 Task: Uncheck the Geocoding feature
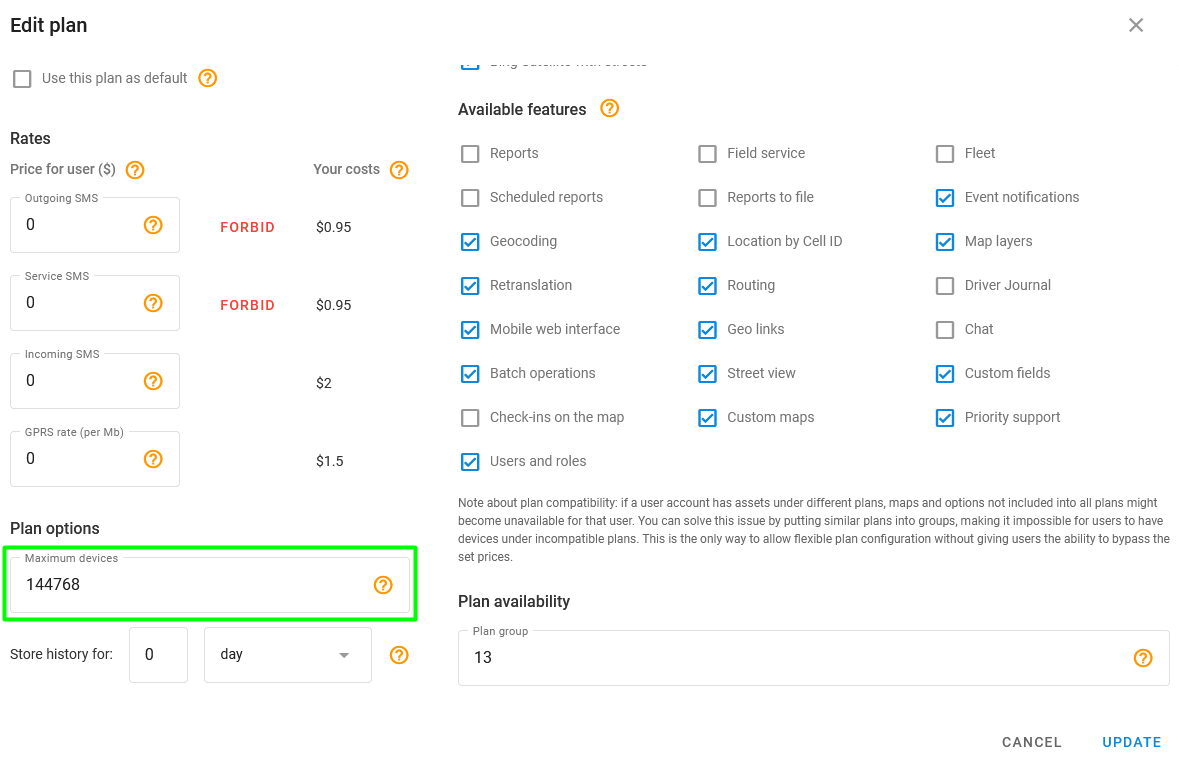click(470, 242)
